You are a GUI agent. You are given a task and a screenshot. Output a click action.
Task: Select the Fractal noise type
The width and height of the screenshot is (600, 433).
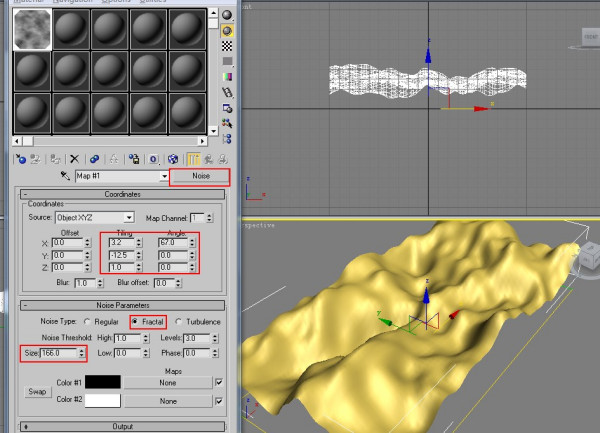click(135, 322)
